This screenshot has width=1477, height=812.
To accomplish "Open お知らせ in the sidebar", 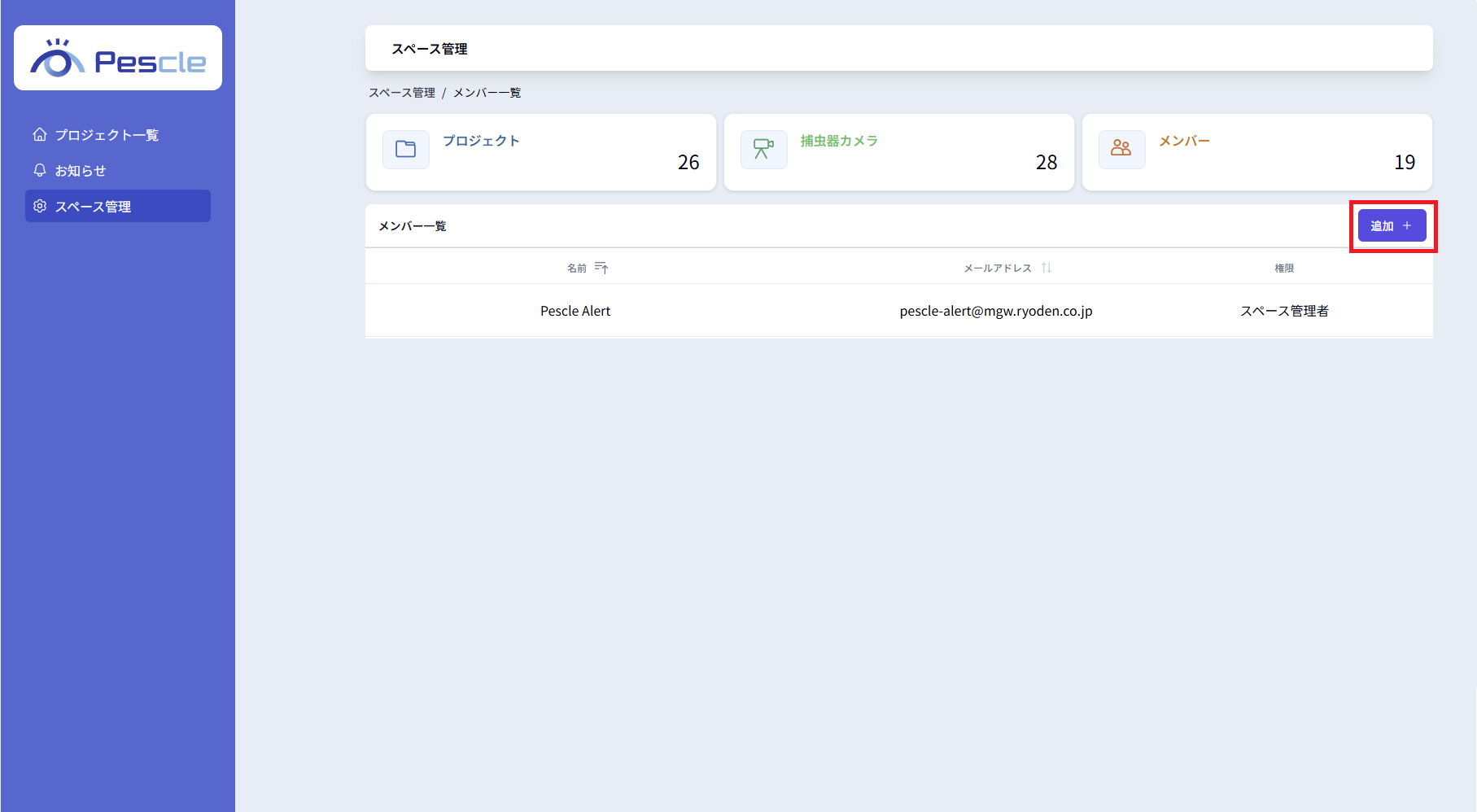I will pos(81,171).
